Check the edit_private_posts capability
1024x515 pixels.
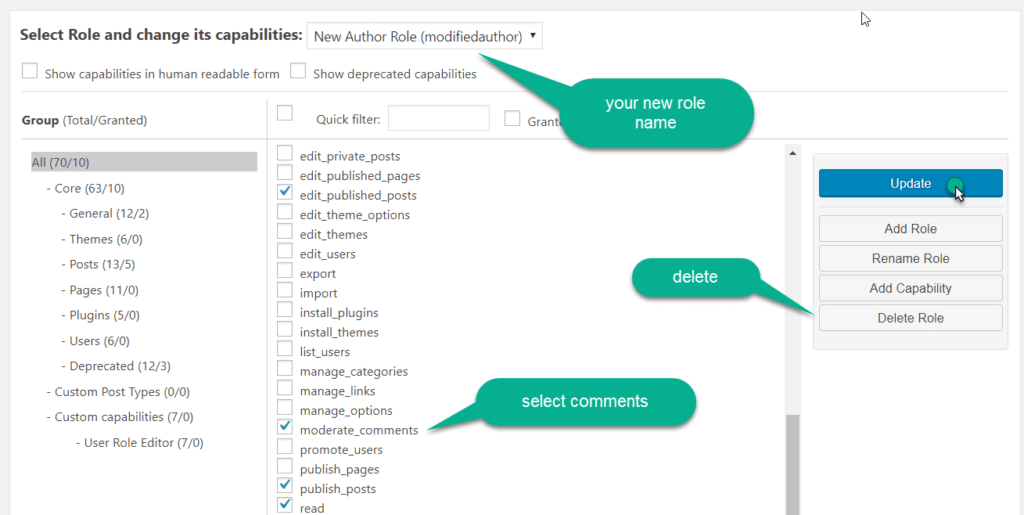click(x=285, y=153)
